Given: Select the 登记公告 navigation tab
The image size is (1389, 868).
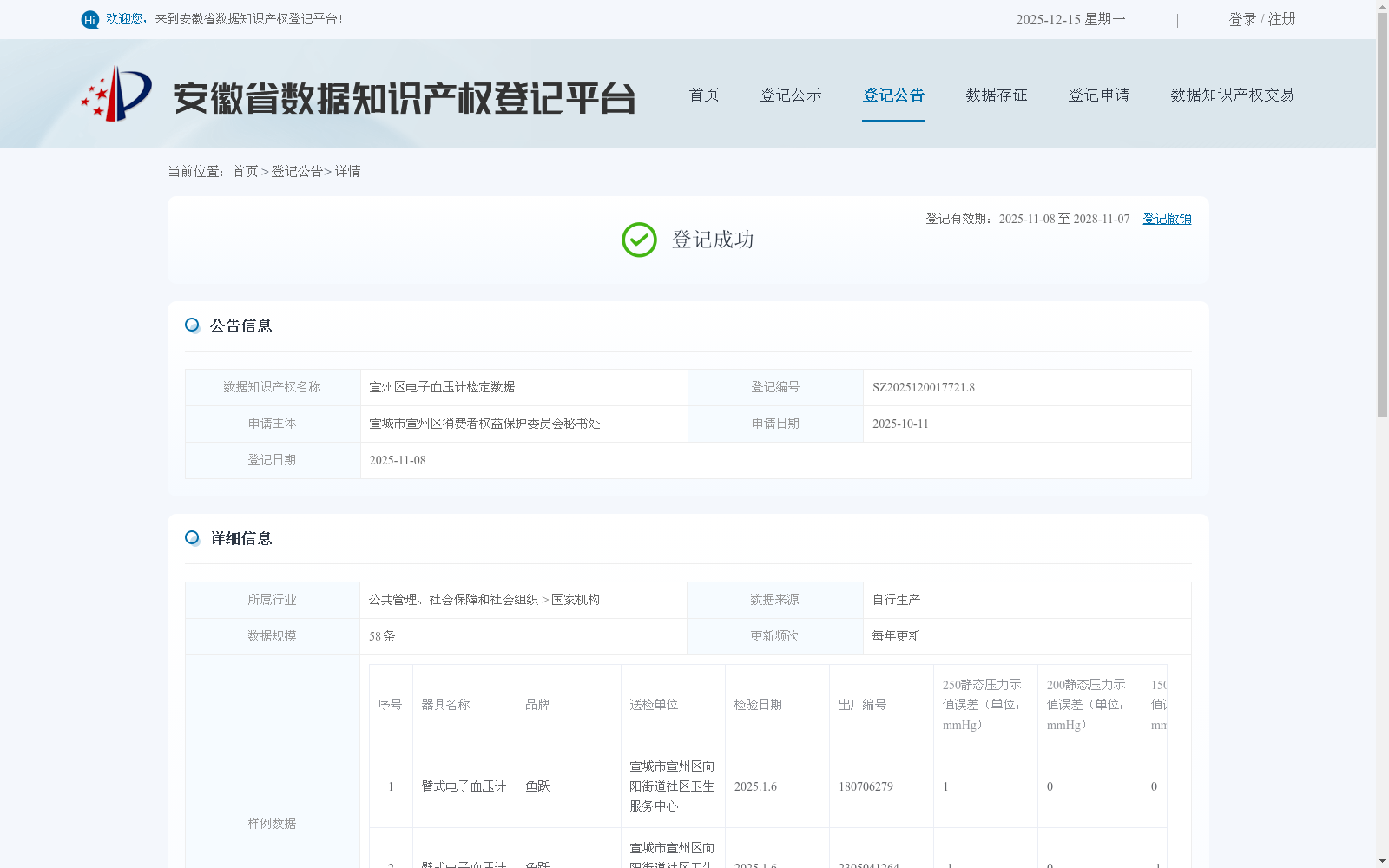Looking at the screenshot, I should [x=892, y=95].
